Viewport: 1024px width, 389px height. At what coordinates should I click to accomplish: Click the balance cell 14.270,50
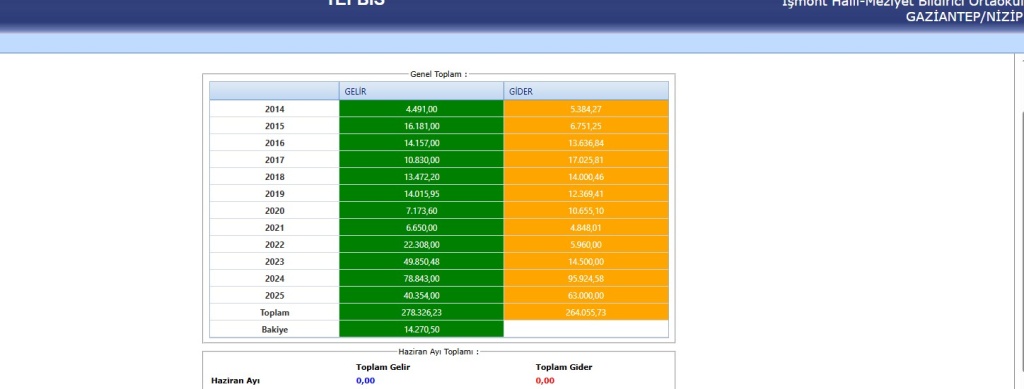[421, 330]
